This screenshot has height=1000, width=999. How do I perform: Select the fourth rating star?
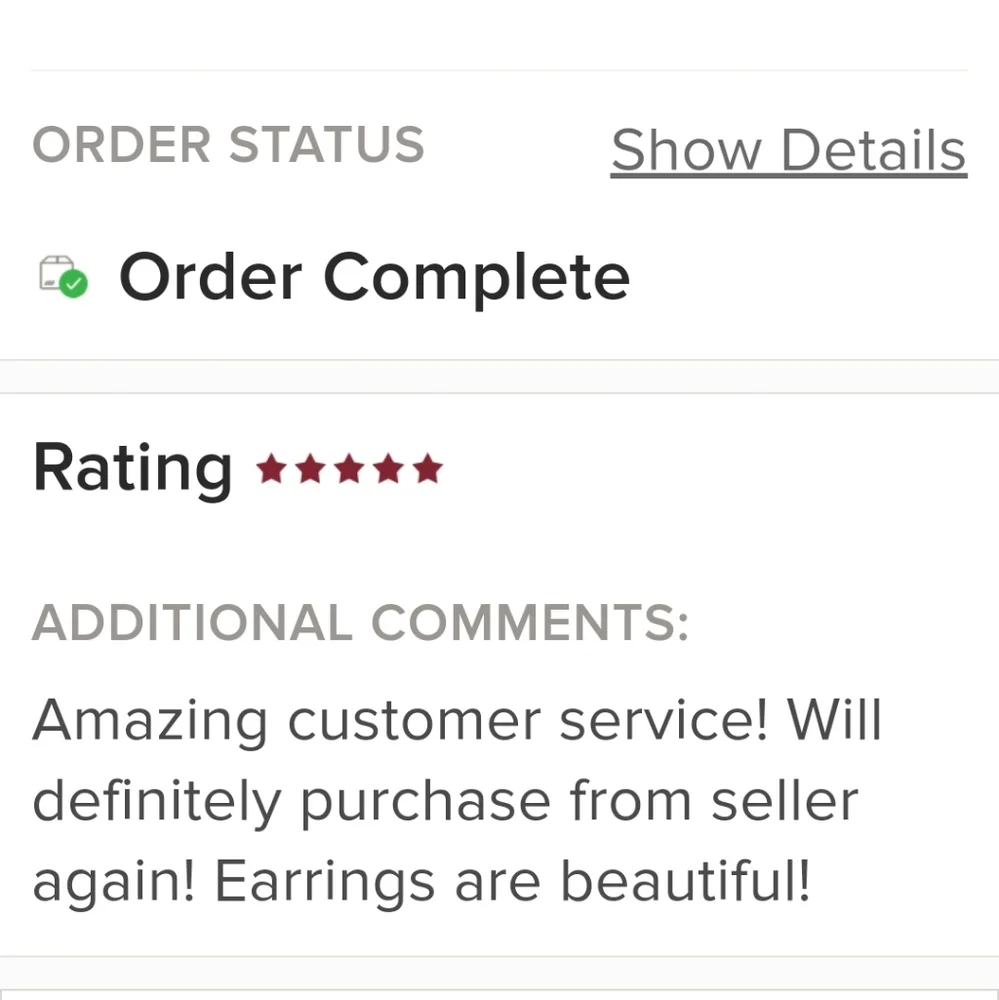point(388,469)
